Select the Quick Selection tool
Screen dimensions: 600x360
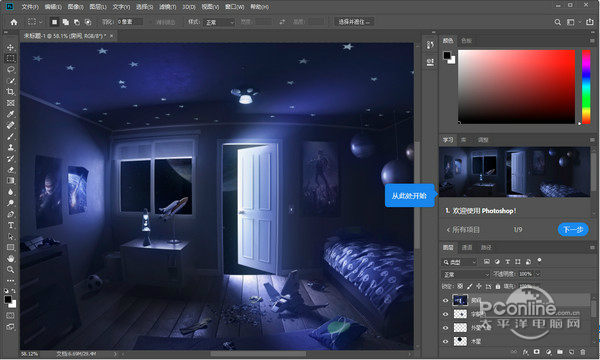pos(10,81)
